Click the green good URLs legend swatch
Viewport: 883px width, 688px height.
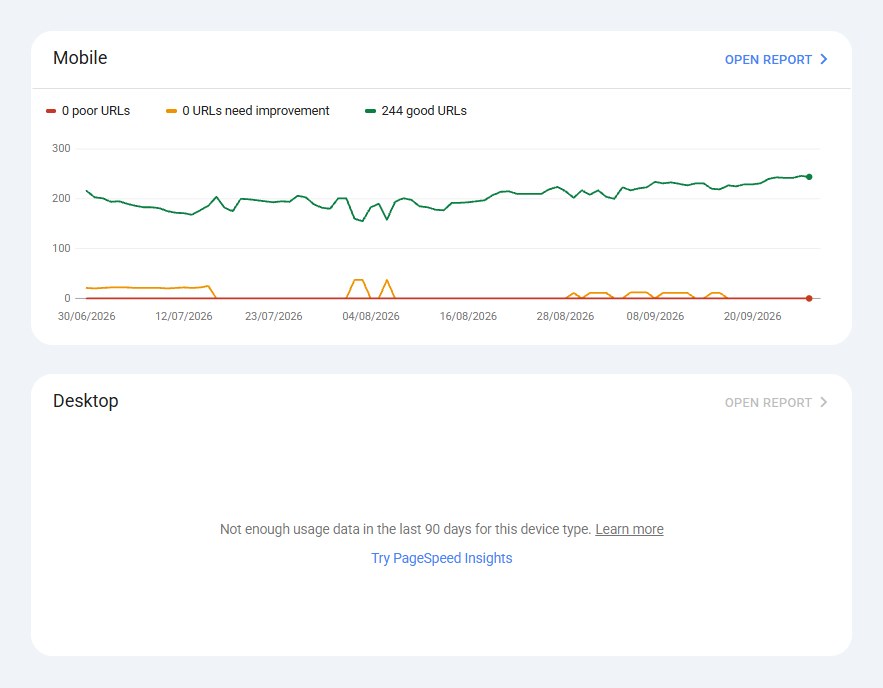pos(370,111)
